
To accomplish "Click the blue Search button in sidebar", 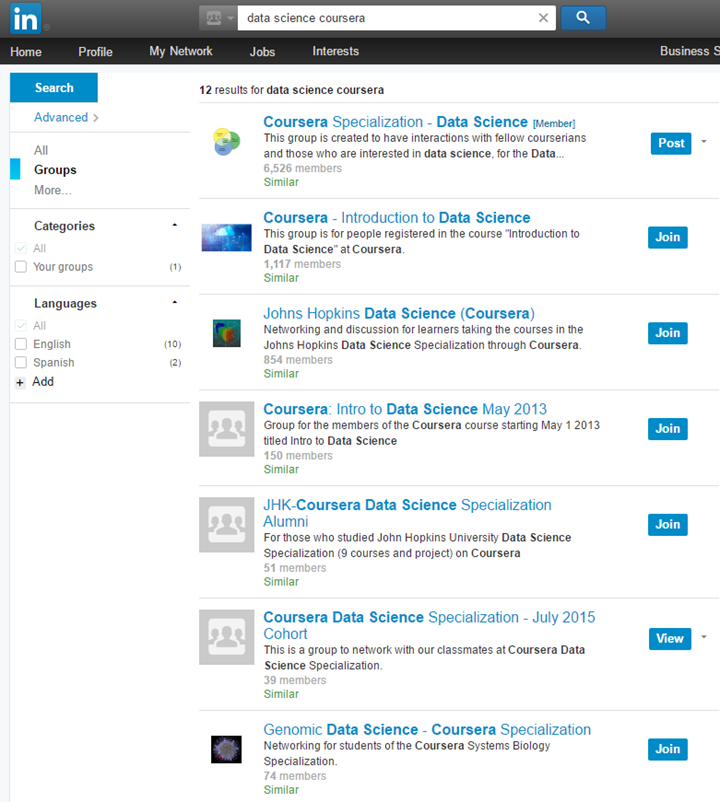I will tap(54, 87).
